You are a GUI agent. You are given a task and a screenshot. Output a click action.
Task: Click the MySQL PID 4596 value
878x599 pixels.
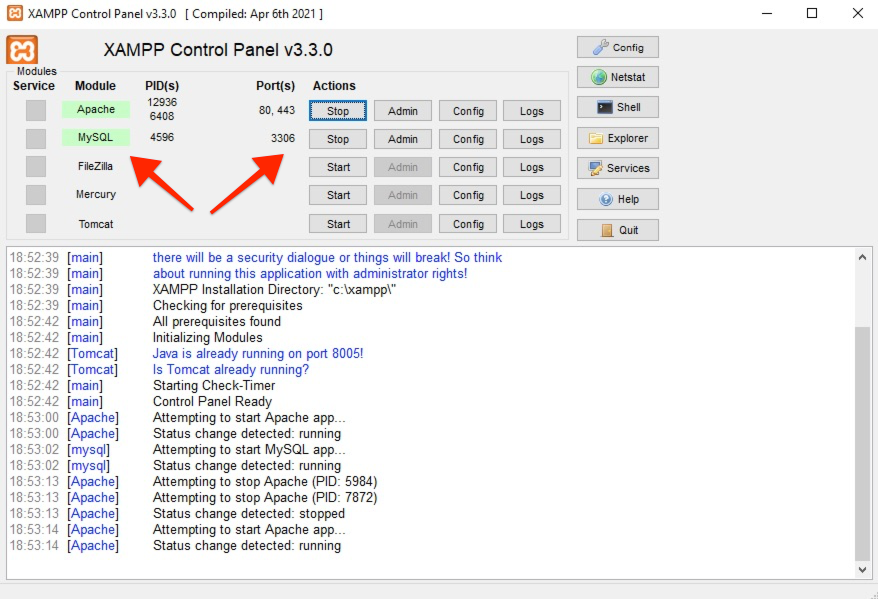click(x=162, y=137)
